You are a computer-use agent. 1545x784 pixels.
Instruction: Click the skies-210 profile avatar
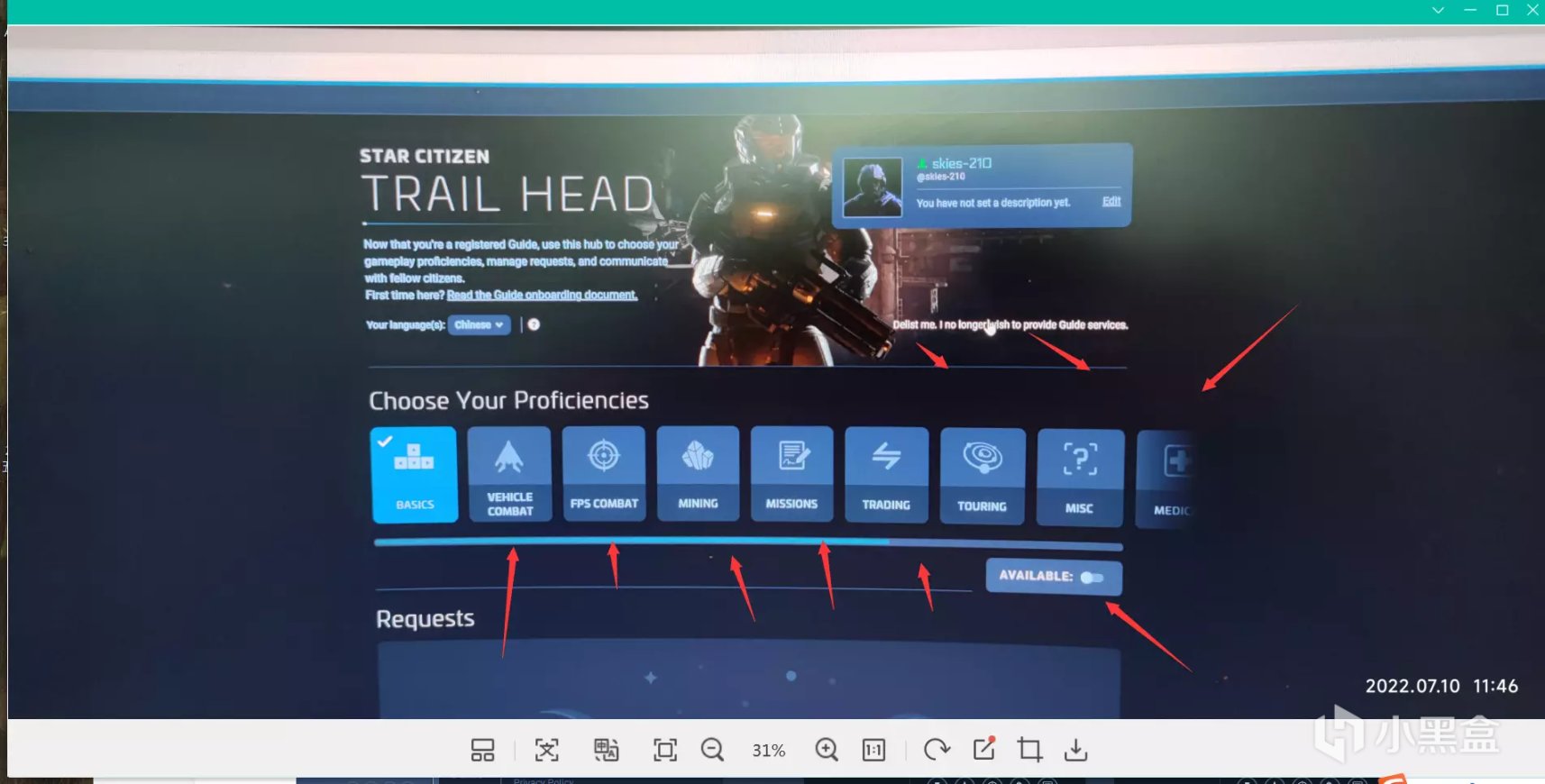tap(872, 187)
